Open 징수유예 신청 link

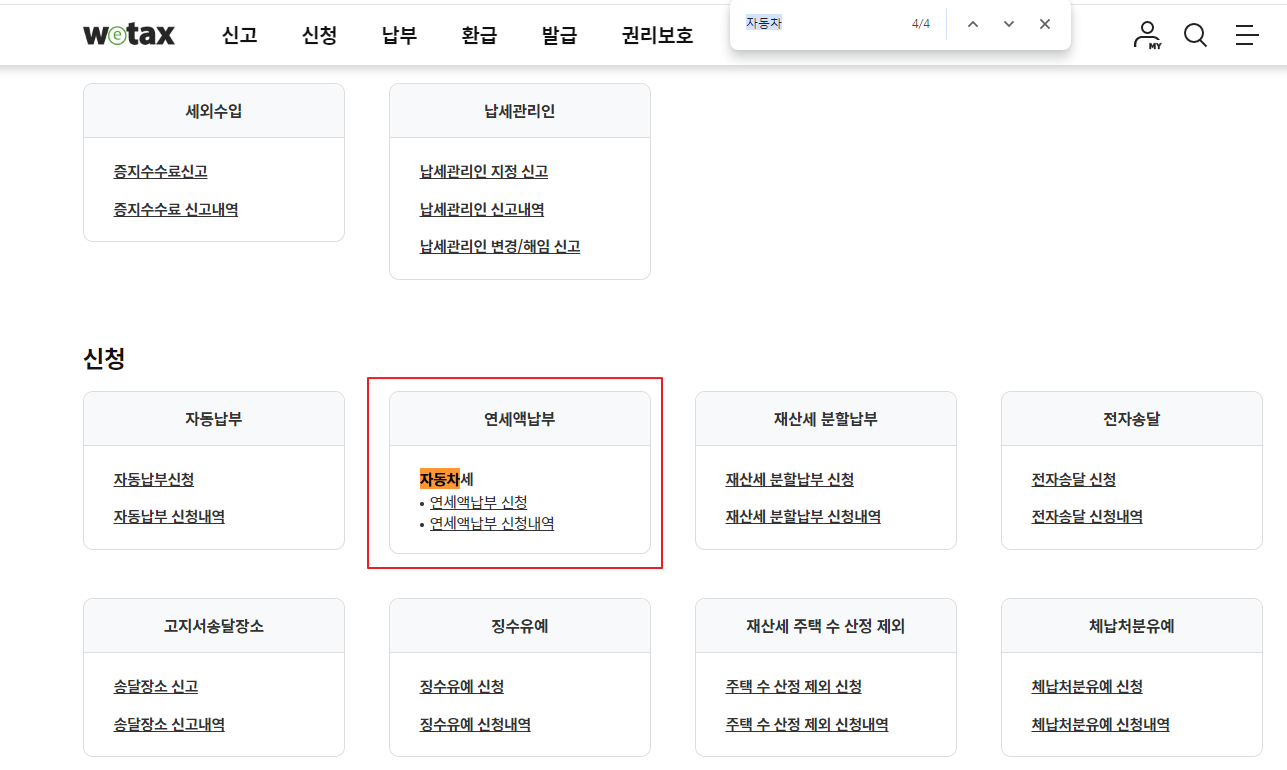point(462,687)
